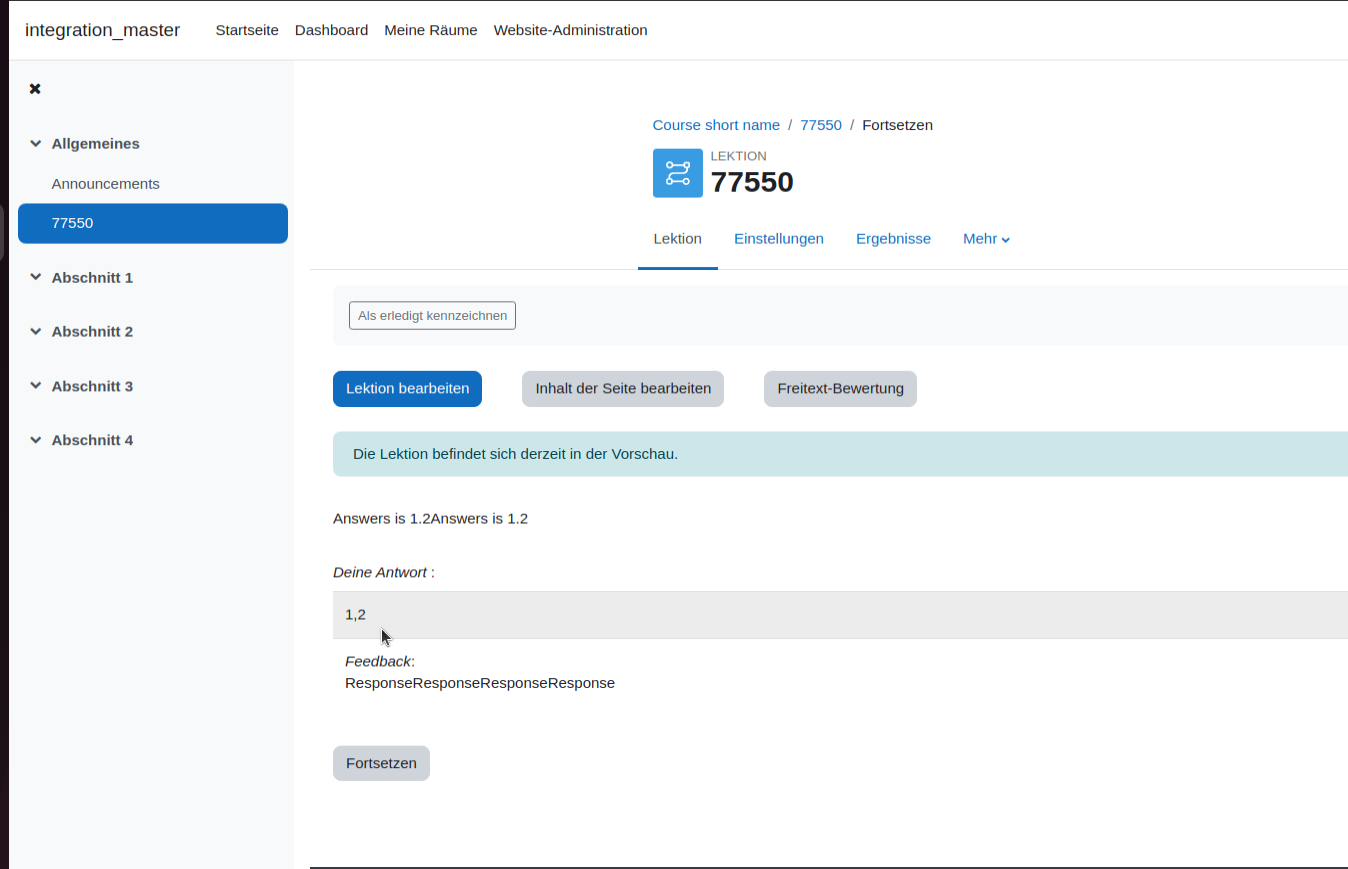Open Dashboard in top navigation

331,30
